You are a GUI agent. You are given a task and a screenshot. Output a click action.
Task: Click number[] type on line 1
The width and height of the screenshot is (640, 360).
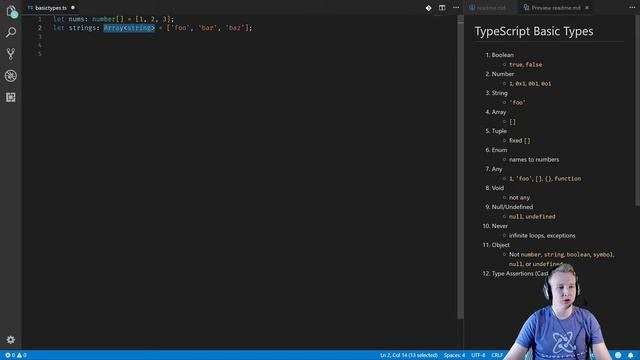(108, 19)
